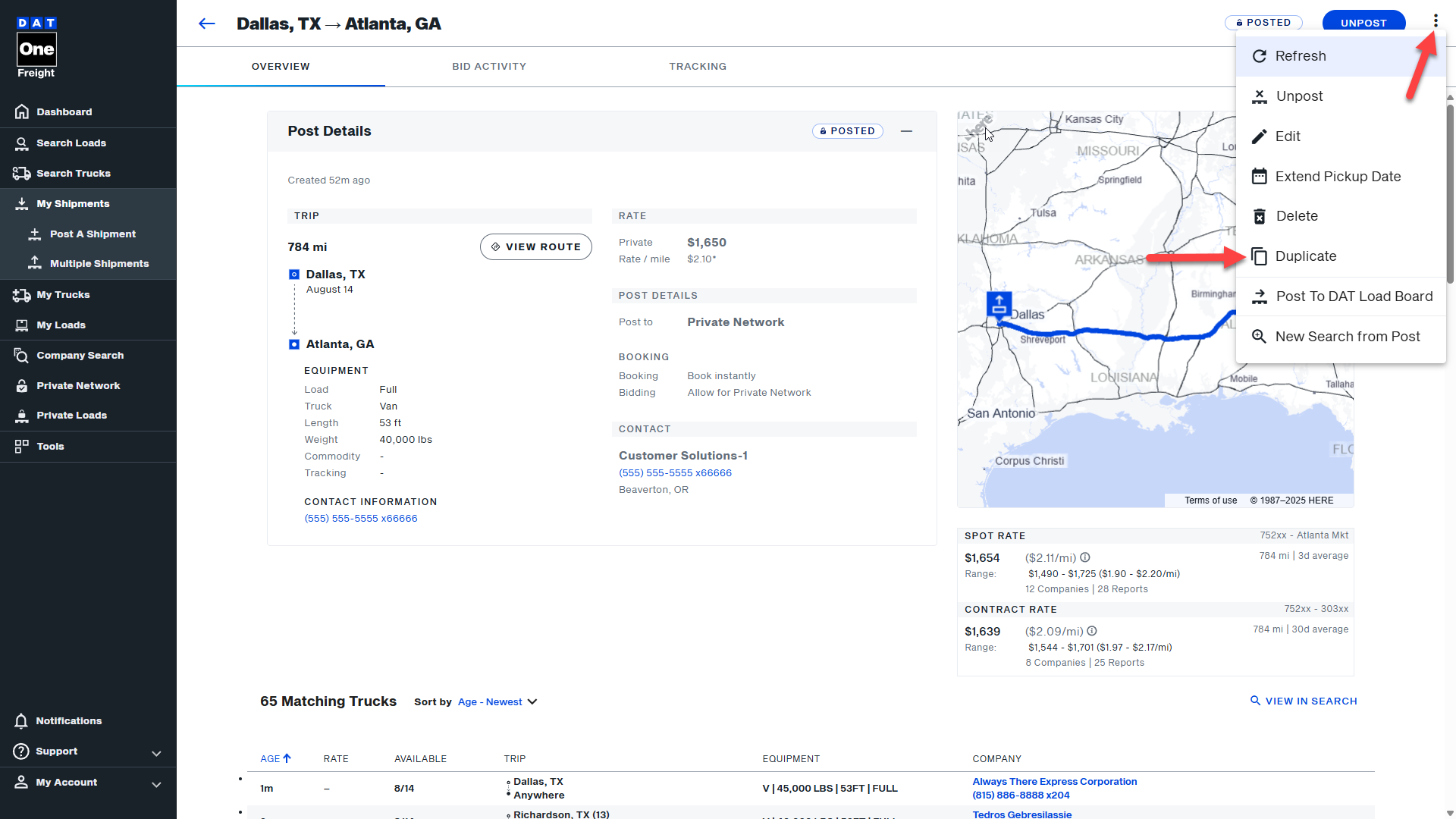The height and width of the screenshot is (819, 1456).
Task: Choose Extend Pickup Date menu item
Action: coord(1337,177)
